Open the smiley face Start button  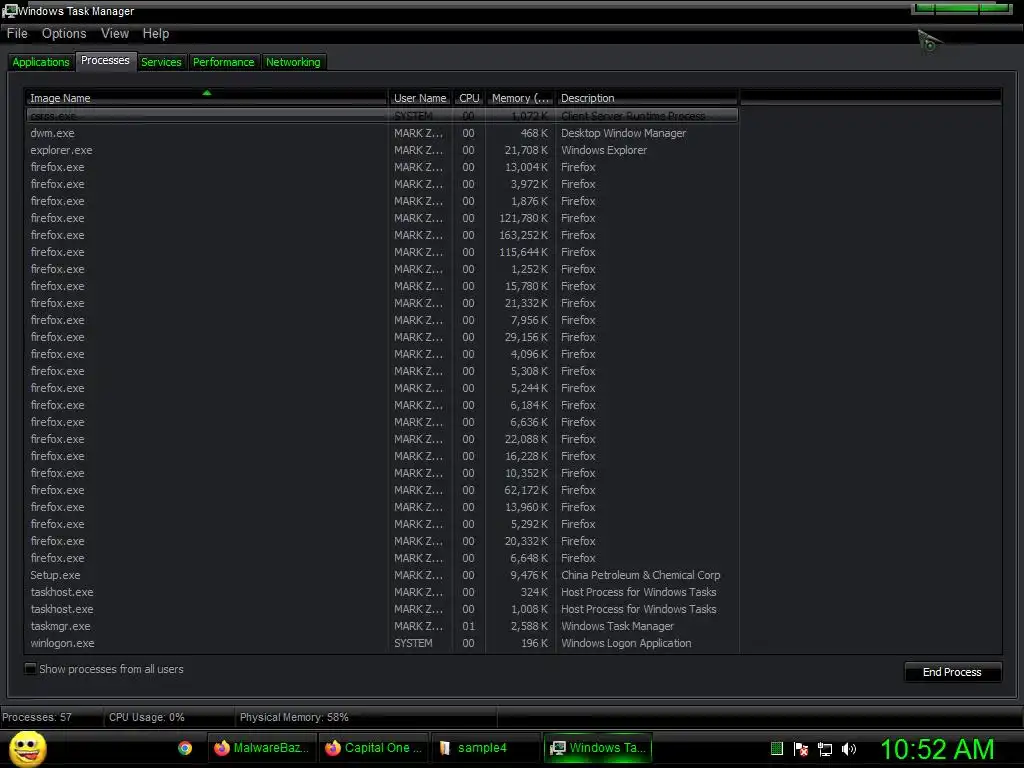[27, 748]
